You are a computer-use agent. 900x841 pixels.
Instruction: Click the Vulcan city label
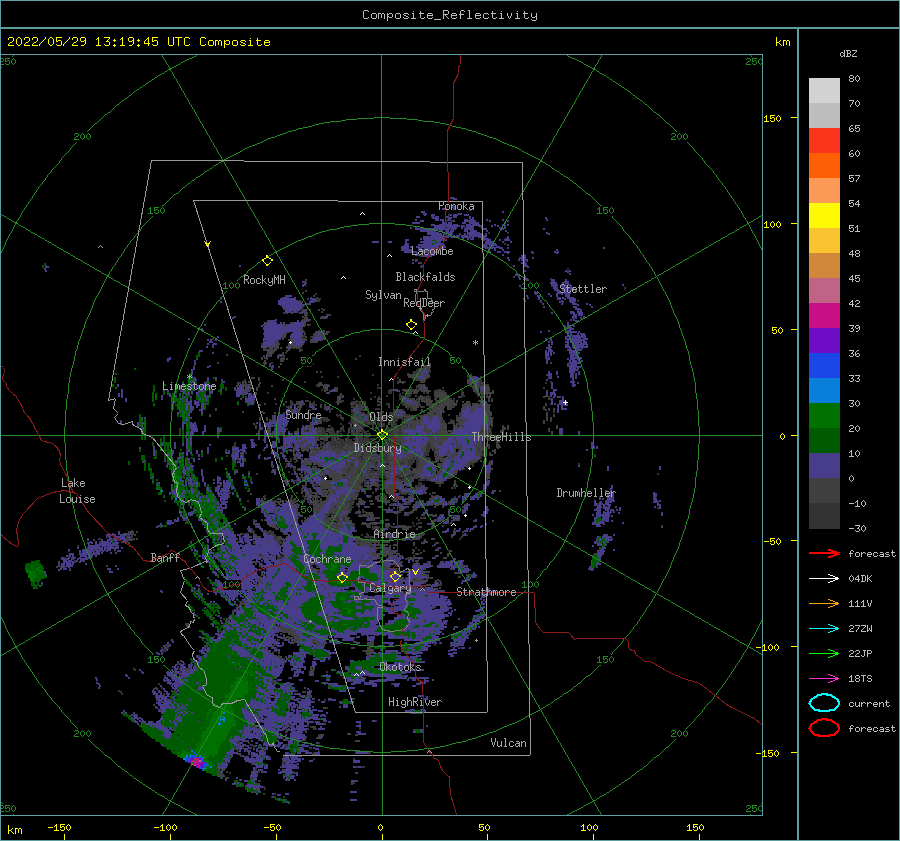click(x=509, y=743)
